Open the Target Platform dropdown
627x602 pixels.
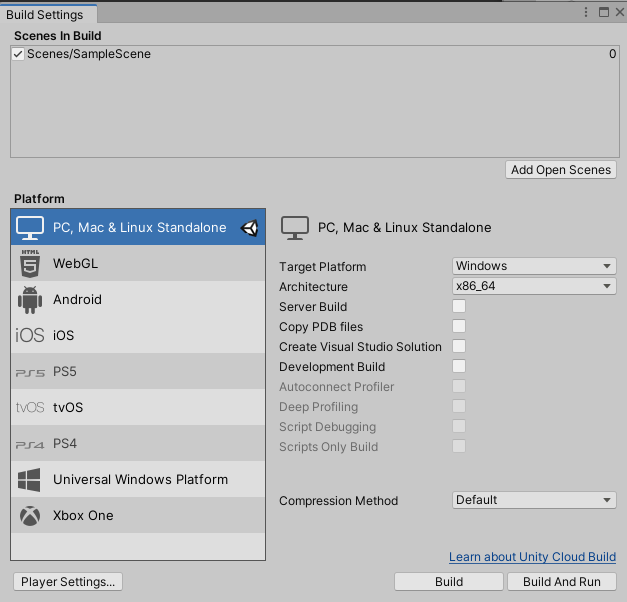pyautogui.click(x=534, y=266)
